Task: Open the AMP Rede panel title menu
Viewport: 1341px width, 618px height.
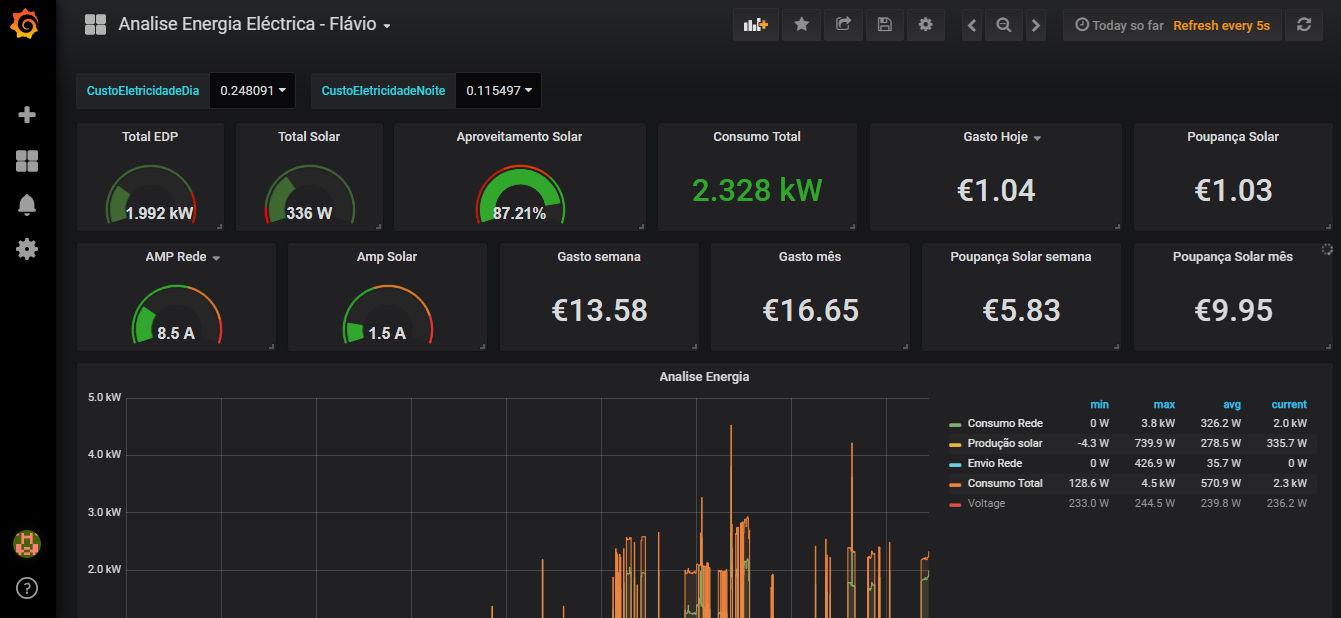Action: 183,257
